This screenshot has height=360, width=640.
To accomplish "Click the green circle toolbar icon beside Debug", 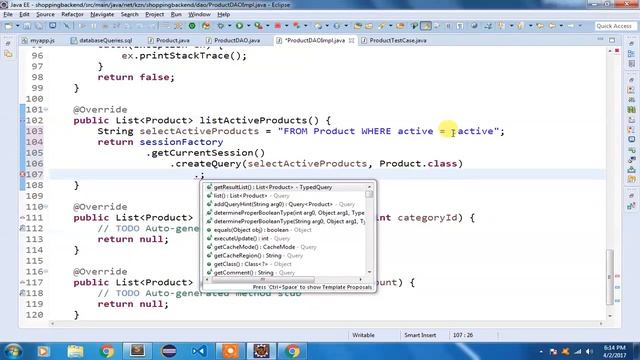I will (192, 26).
